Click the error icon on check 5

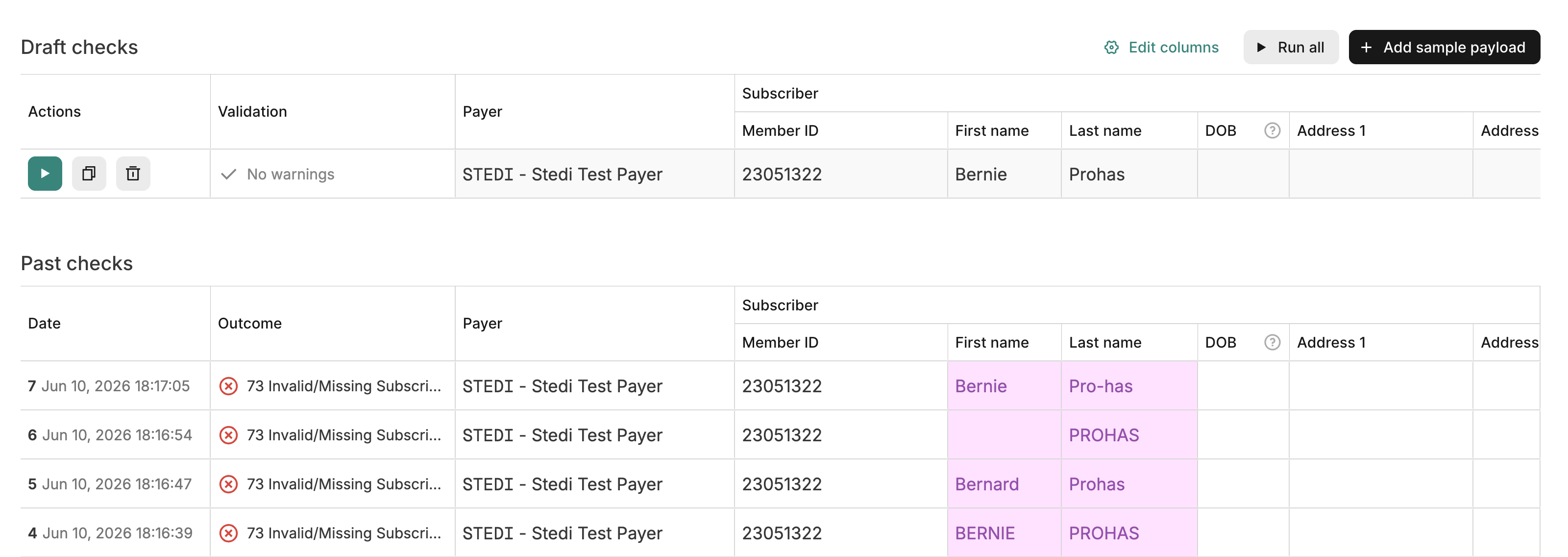pyautogui.click(x=228, y=484)
